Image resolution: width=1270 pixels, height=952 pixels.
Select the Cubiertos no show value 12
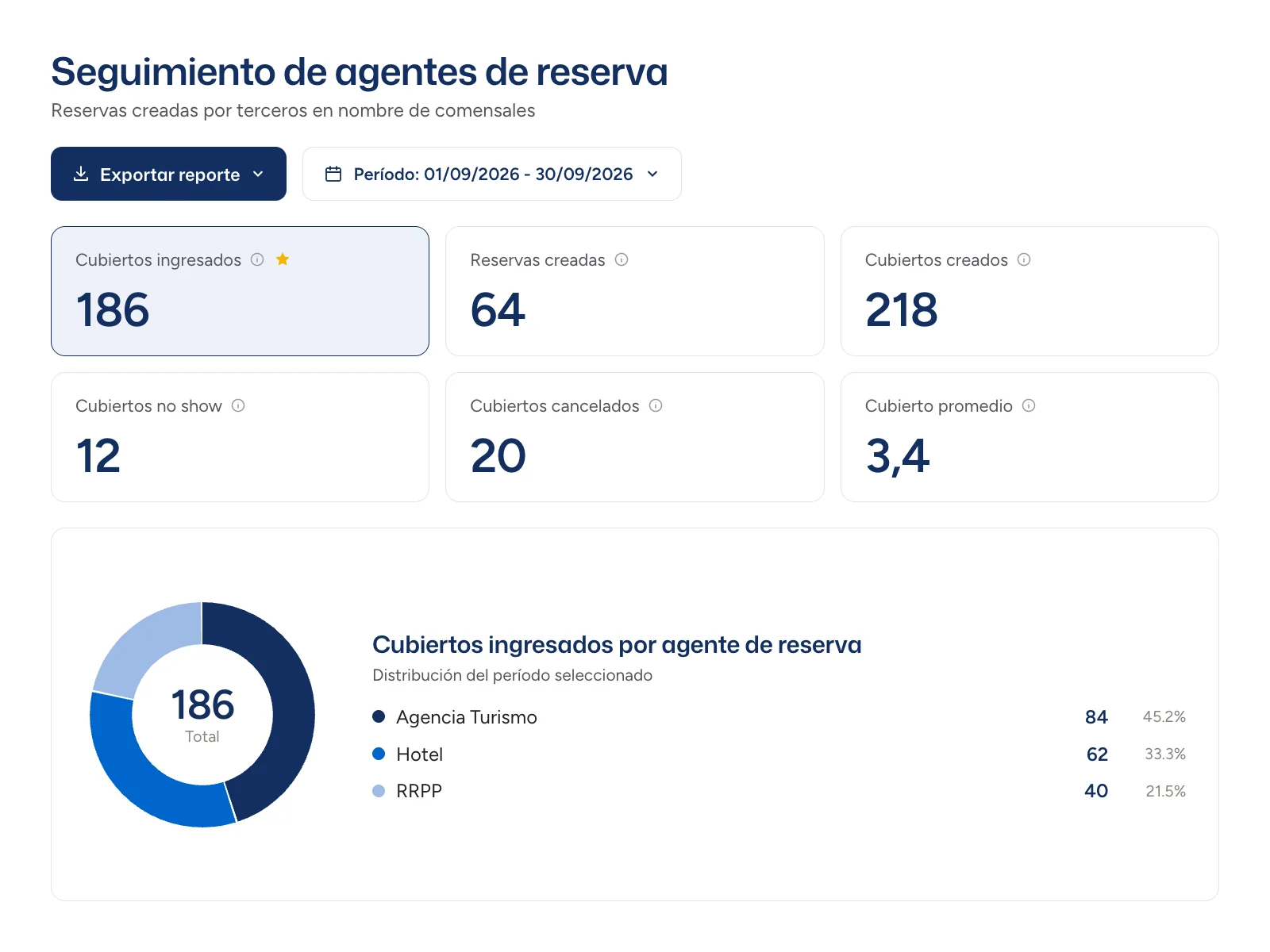pyautogui.click(x=98, y=455)
